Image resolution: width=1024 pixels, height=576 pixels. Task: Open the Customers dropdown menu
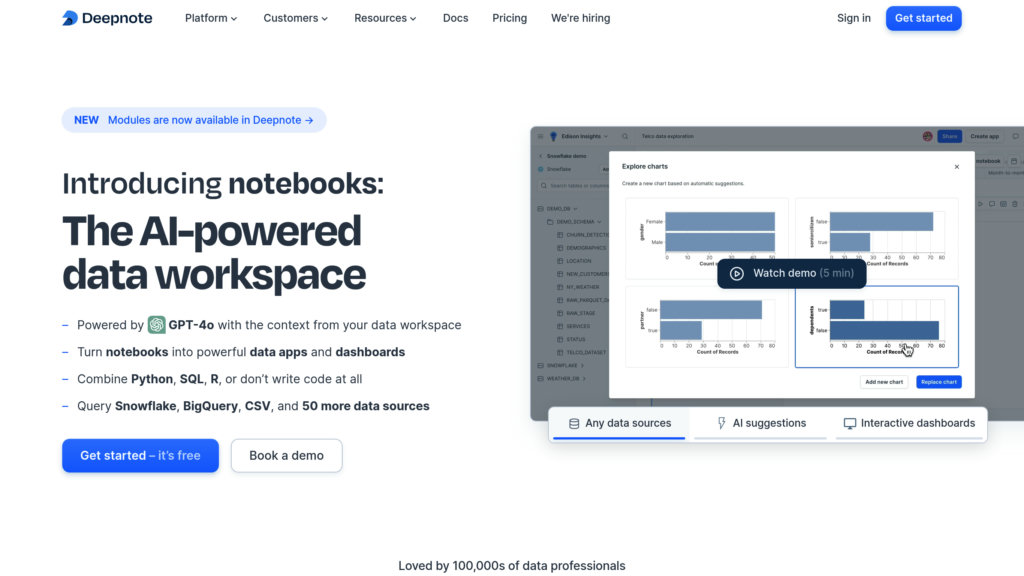click(x=296, y=18)
